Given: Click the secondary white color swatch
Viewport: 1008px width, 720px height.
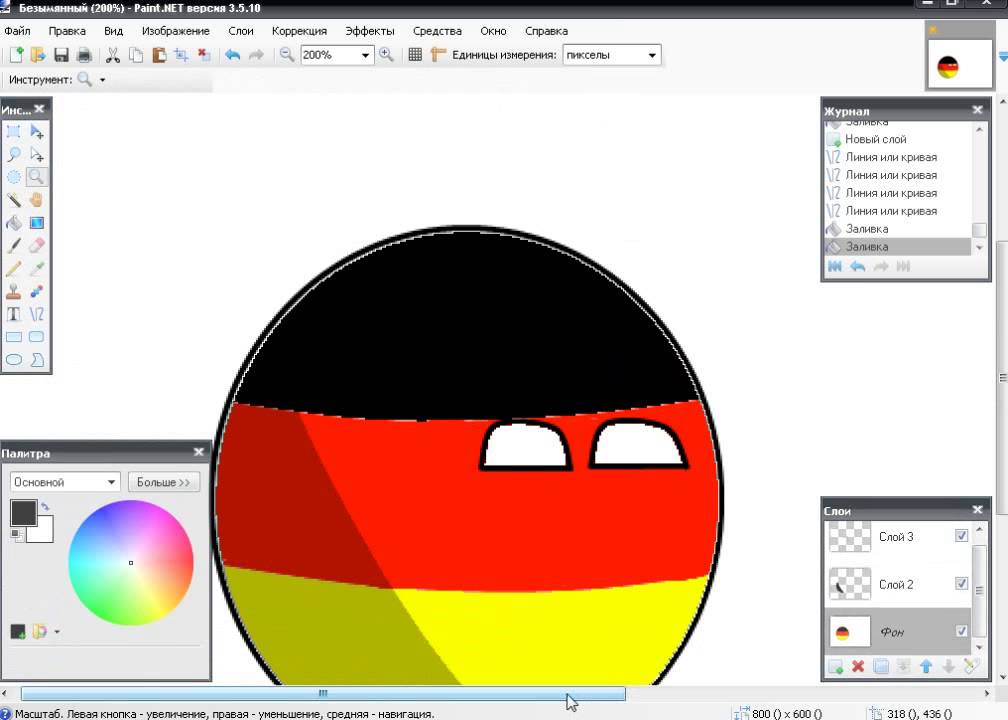Looking at the screenshot, I should (44, 532).
